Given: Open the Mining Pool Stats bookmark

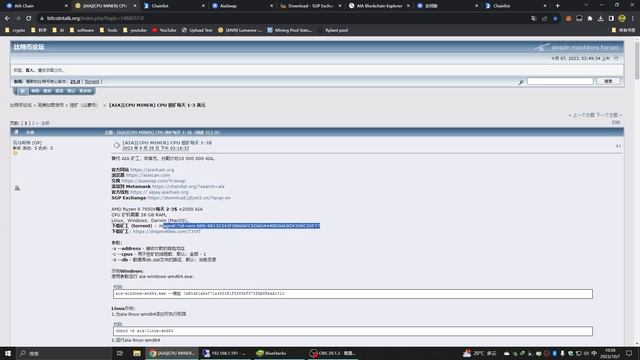Looking at the screenshot, I should (x=290, y=30).
